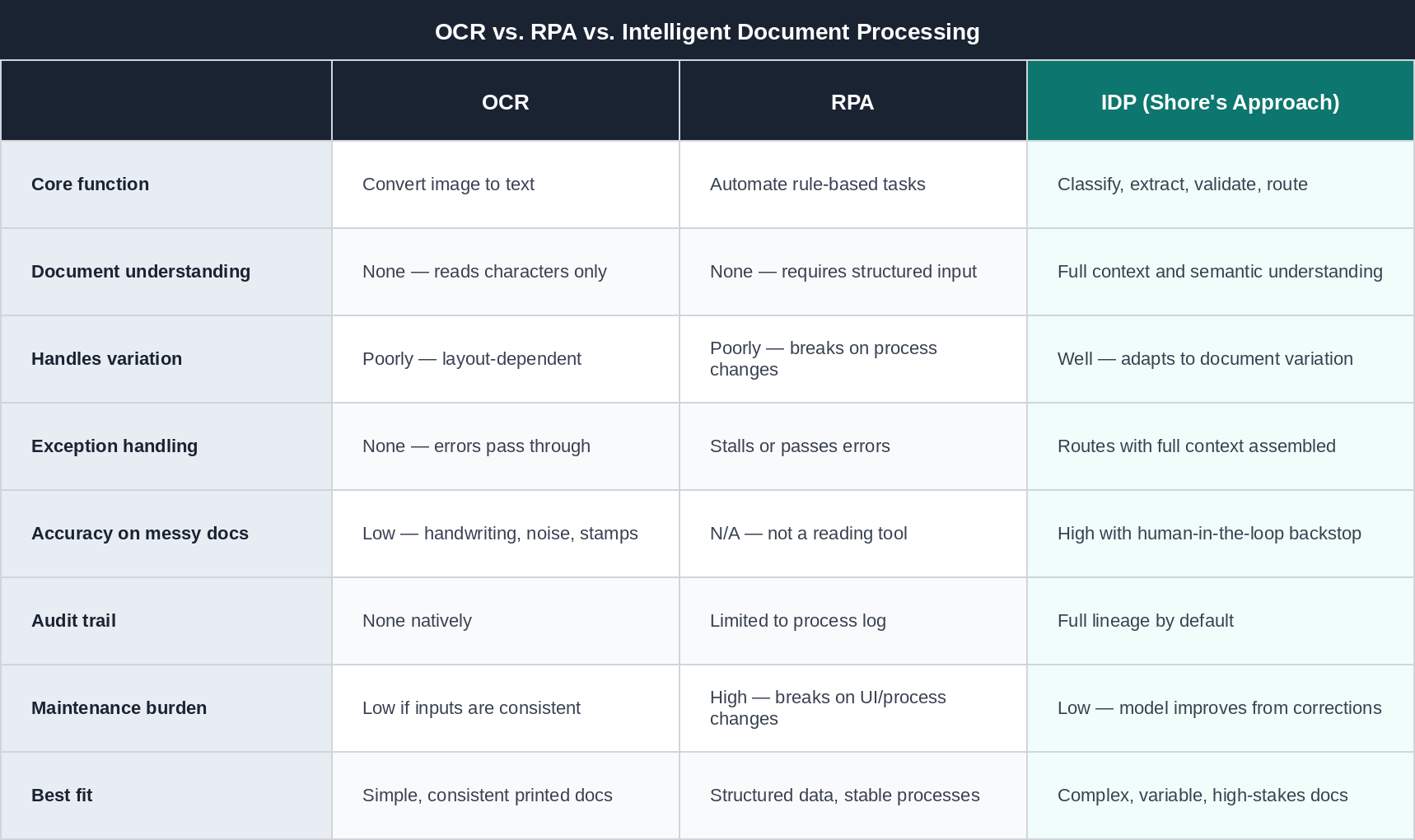Click 'None — errors pass through' cell

coord(506,446)
